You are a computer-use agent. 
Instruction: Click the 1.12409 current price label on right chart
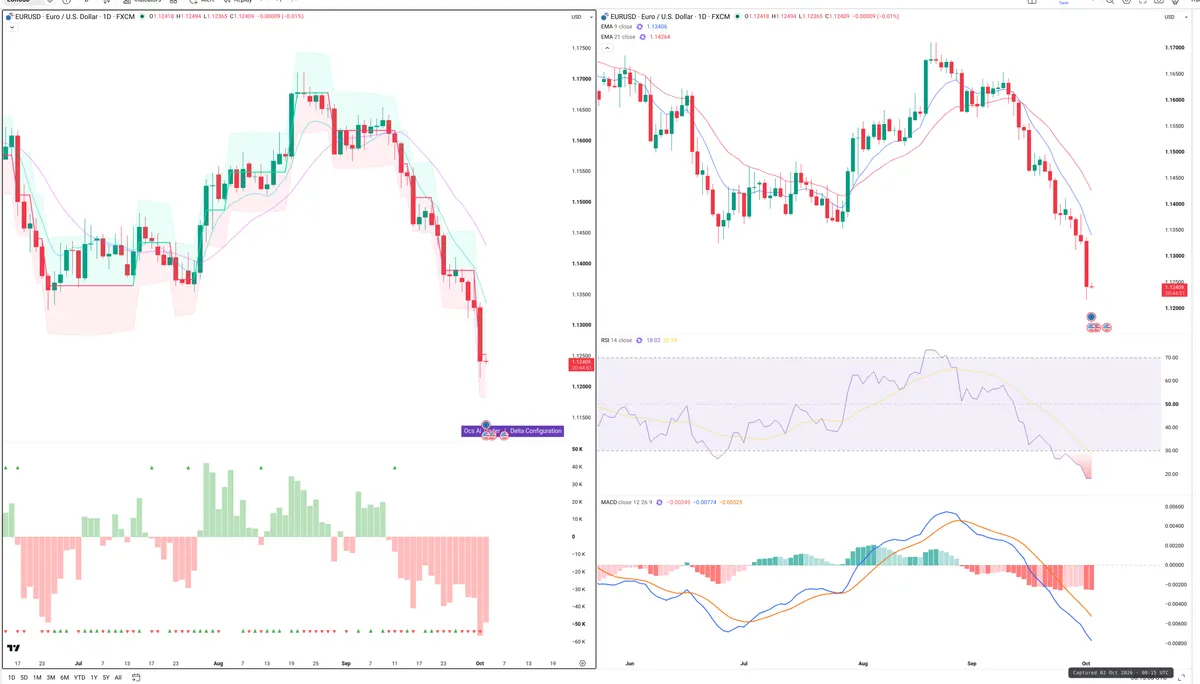click(1174, 289)
